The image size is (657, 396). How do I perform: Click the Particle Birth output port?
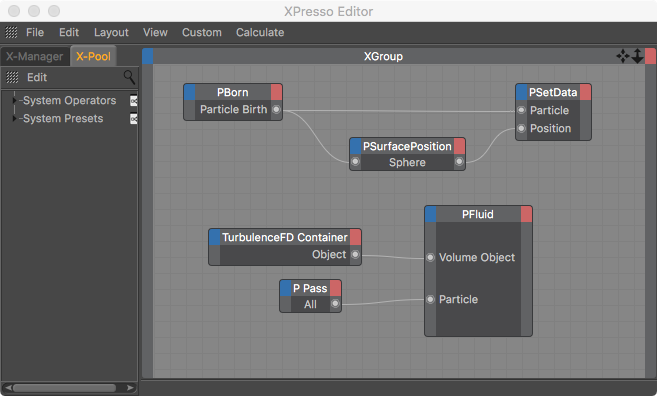pyautogui.click(x=276, y=110)
